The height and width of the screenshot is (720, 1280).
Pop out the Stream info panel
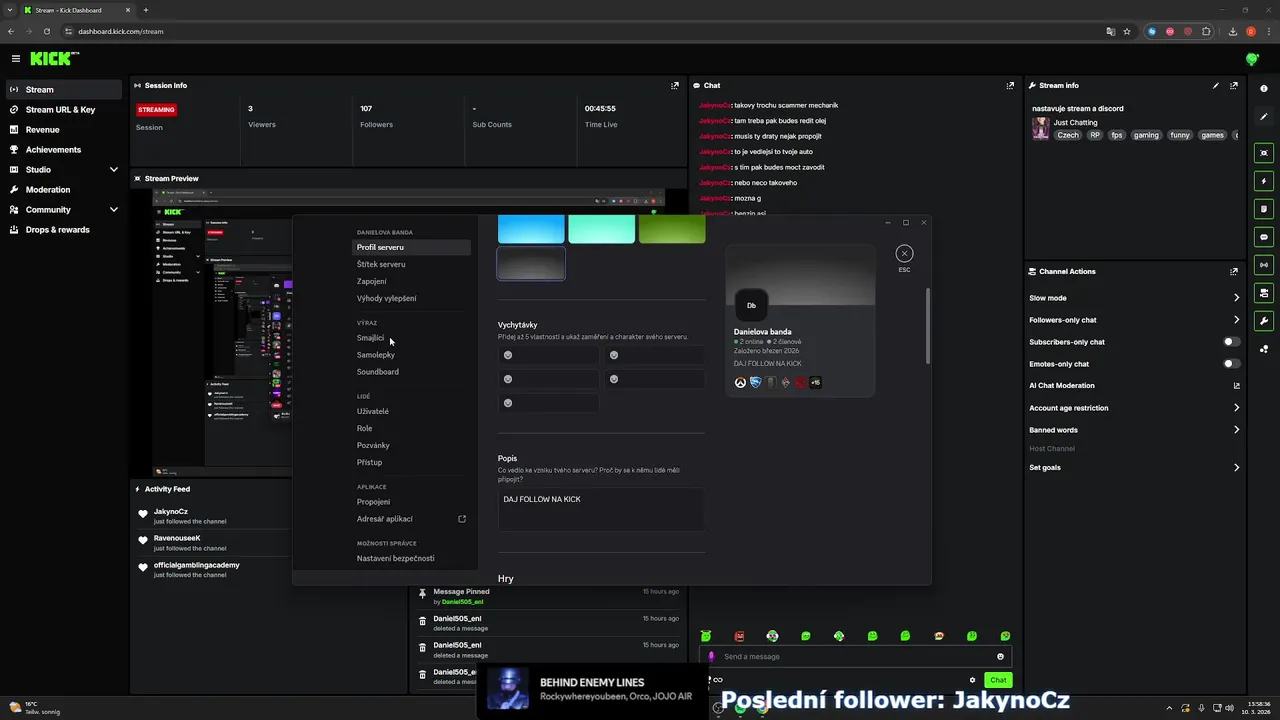coord(1234,86)
